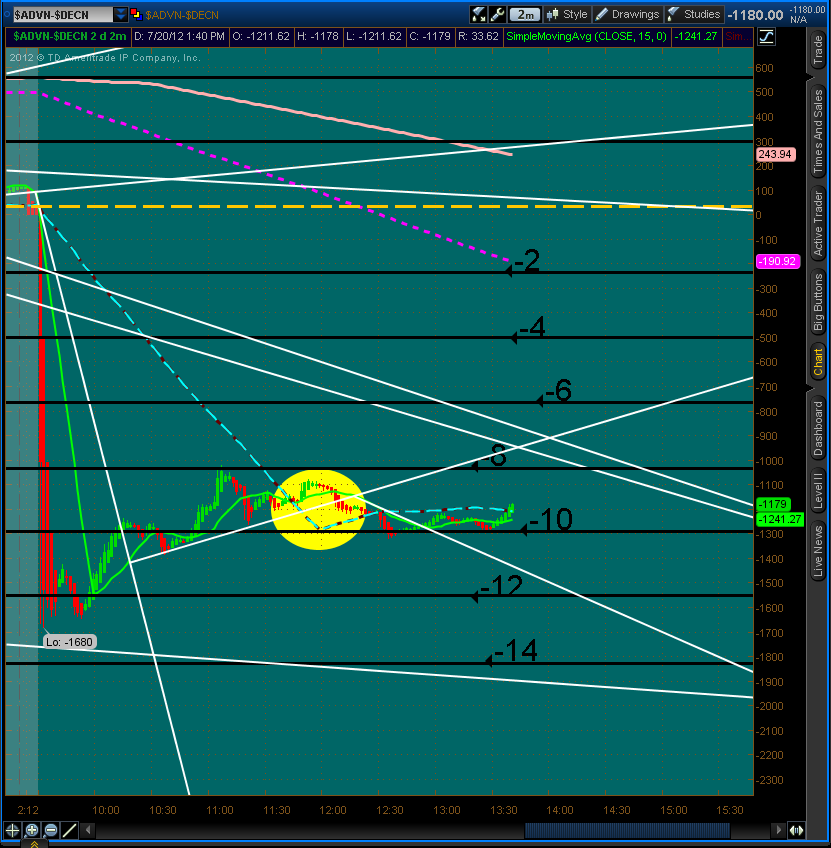Open chart settings wrench icon
Image resolution: width=831 pixels, height=848 pixels.
[x=497, y=15]
